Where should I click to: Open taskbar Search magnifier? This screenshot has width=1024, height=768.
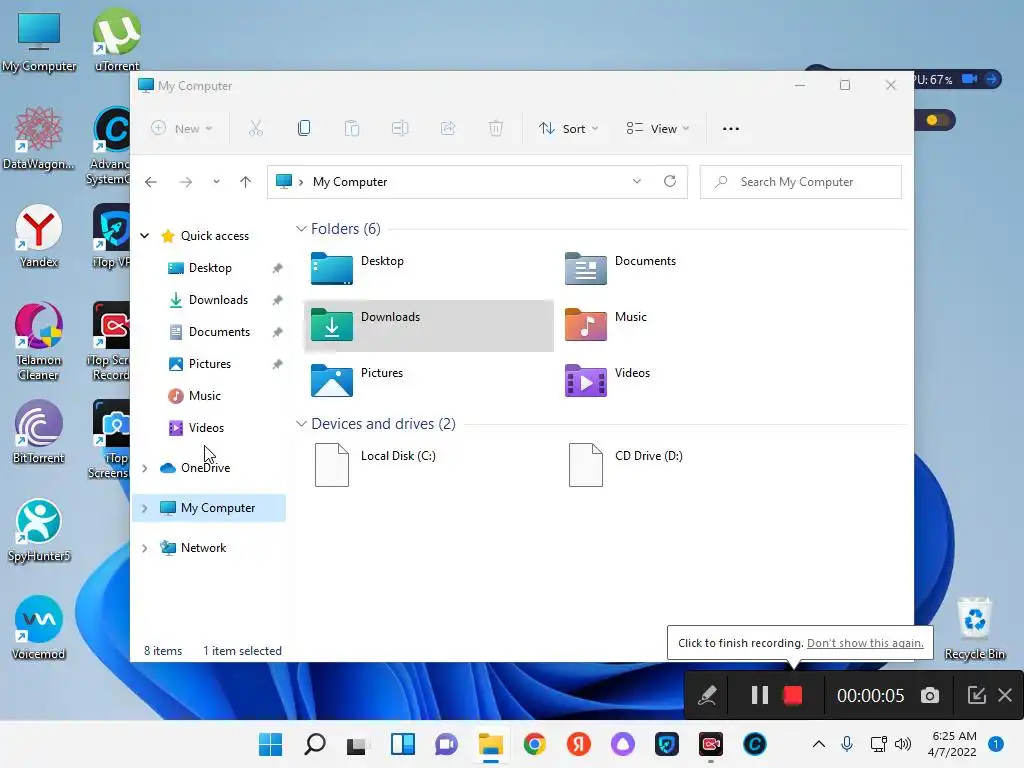click(x=315, y=744)
